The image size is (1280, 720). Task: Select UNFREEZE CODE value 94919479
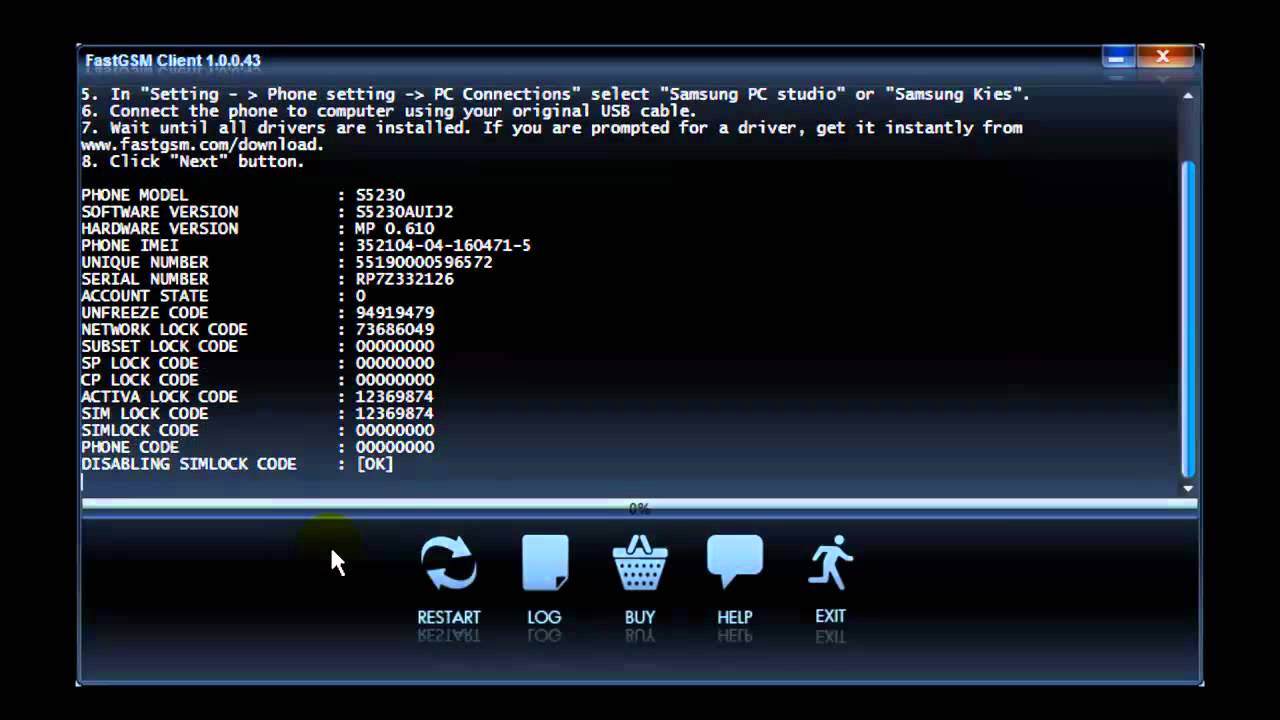[395, 313]
